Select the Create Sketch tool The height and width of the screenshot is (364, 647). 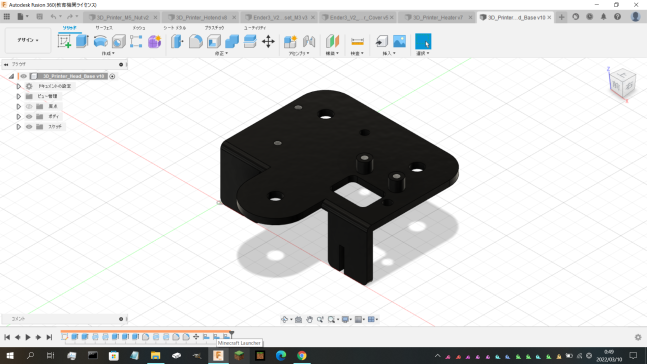(64, 41)
